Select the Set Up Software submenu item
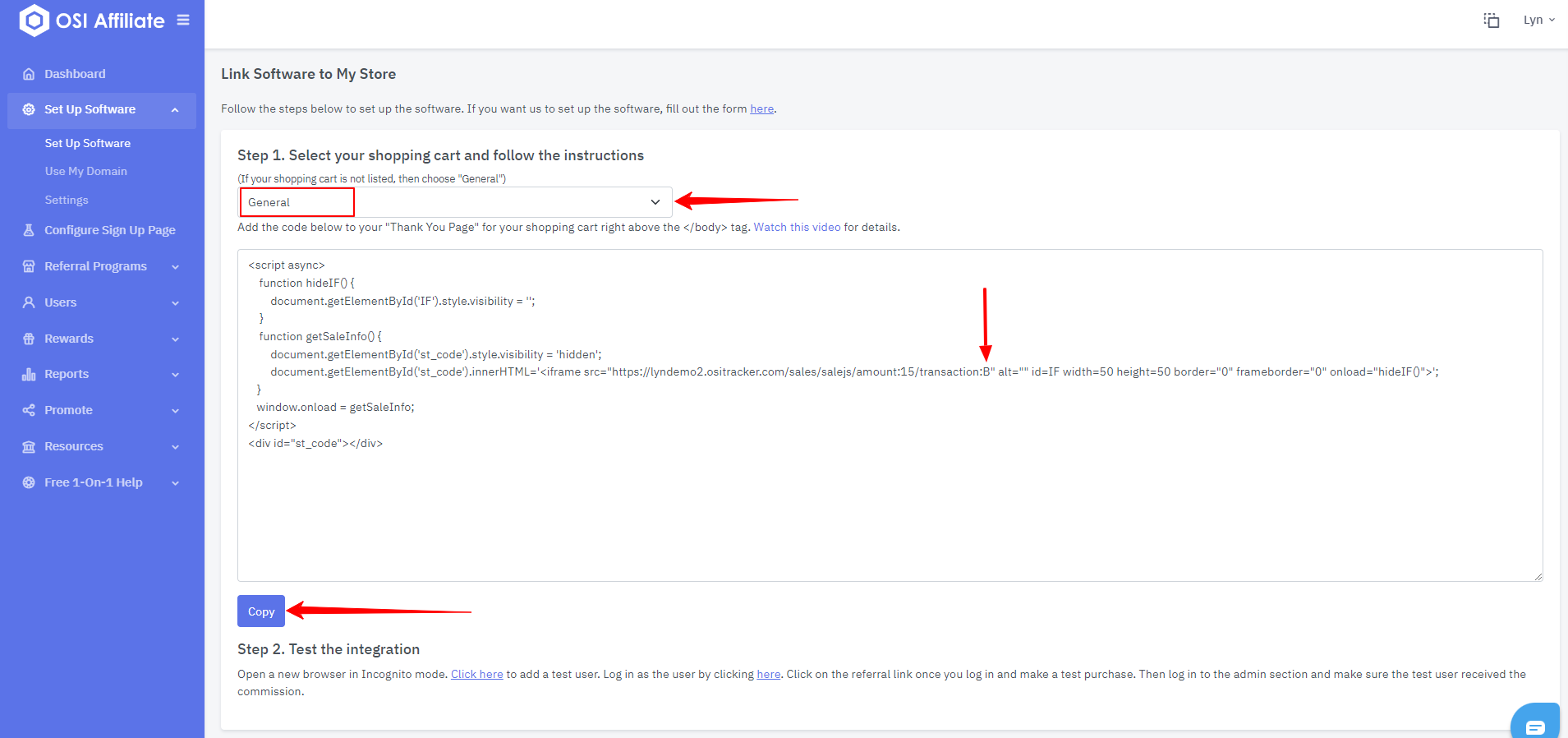This screenshot has width=1568, height=738. pos(88,143)
